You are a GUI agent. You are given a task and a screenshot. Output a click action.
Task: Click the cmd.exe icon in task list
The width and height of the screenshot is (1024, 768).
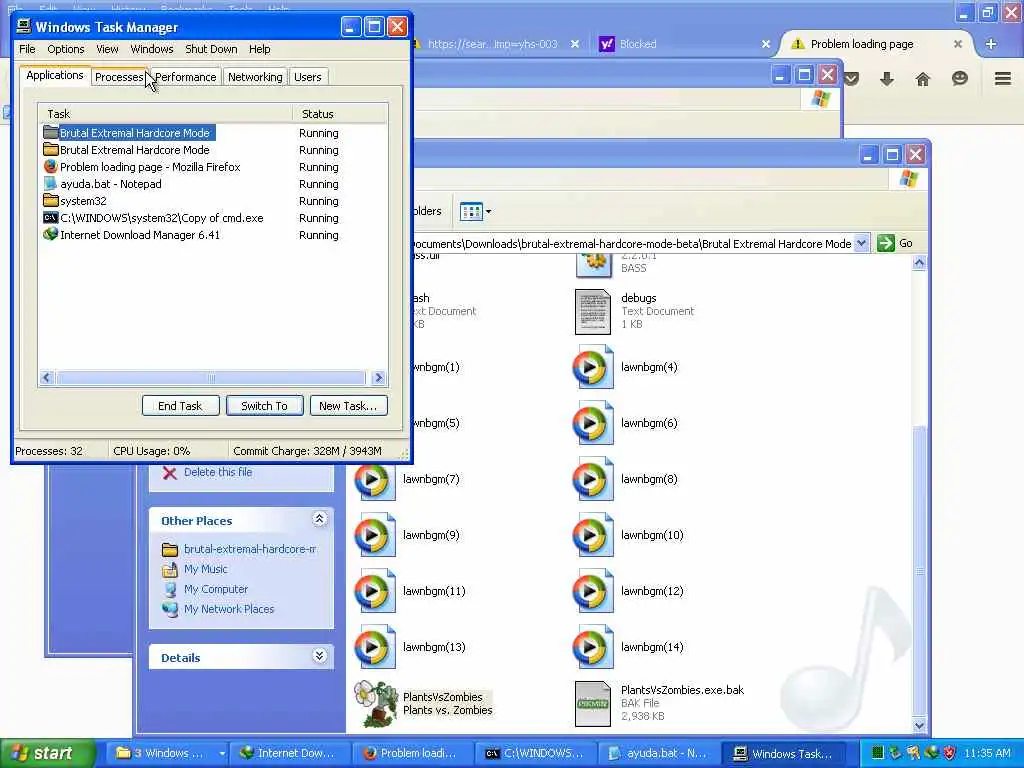pos(50,217)
